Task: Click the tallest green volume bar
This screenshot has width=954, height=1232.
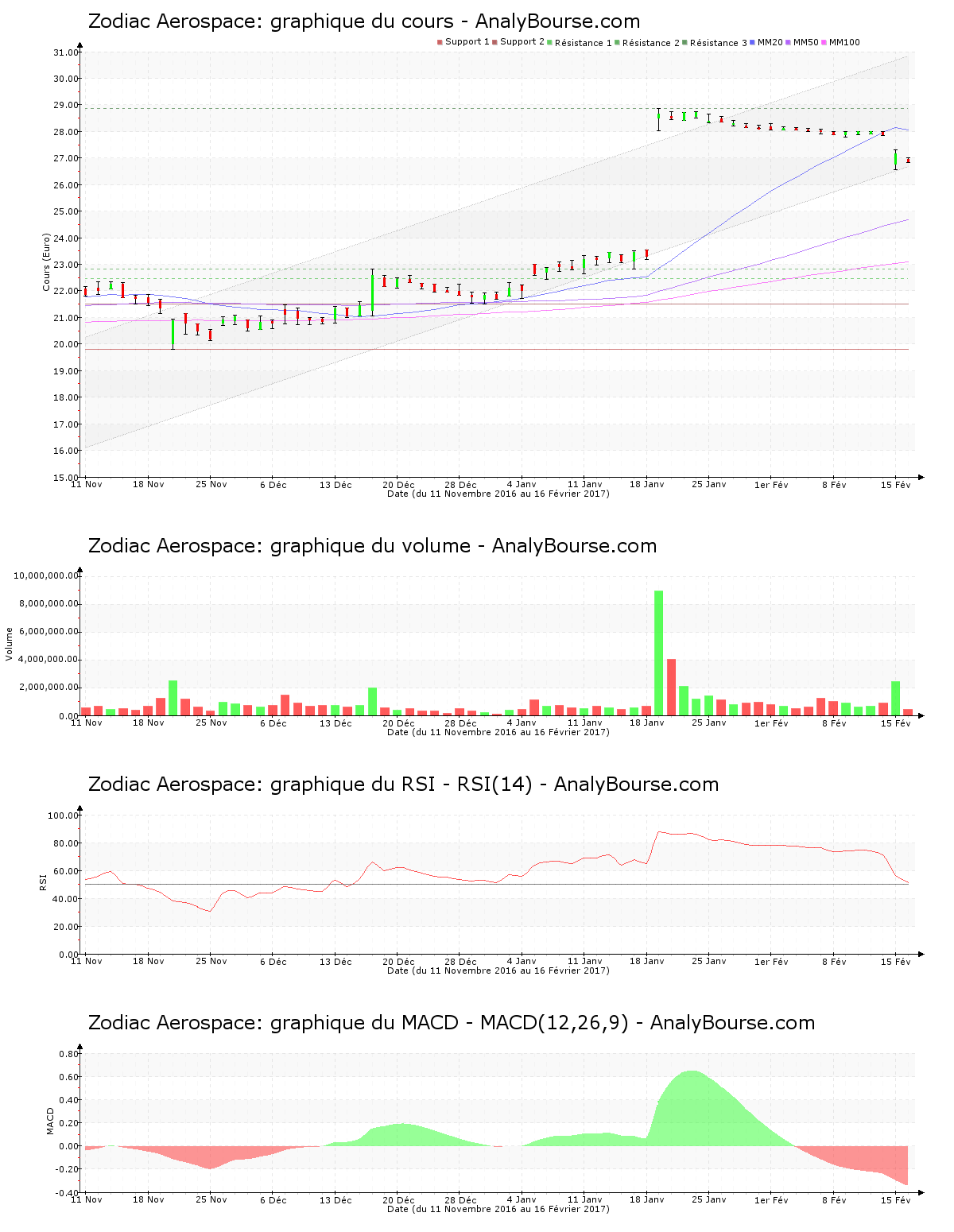Action: pyautogui.click(x=658, y=653)
